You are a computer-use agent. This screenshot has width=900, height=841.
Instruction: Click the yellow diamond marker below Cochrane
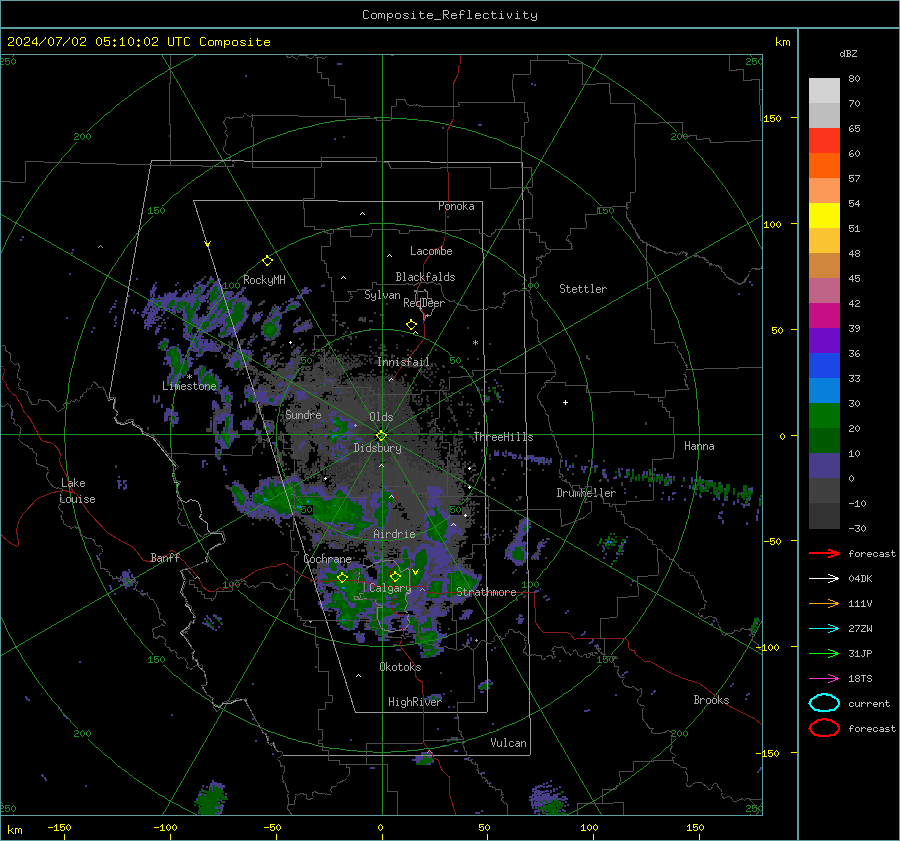(x=342, y=578)
